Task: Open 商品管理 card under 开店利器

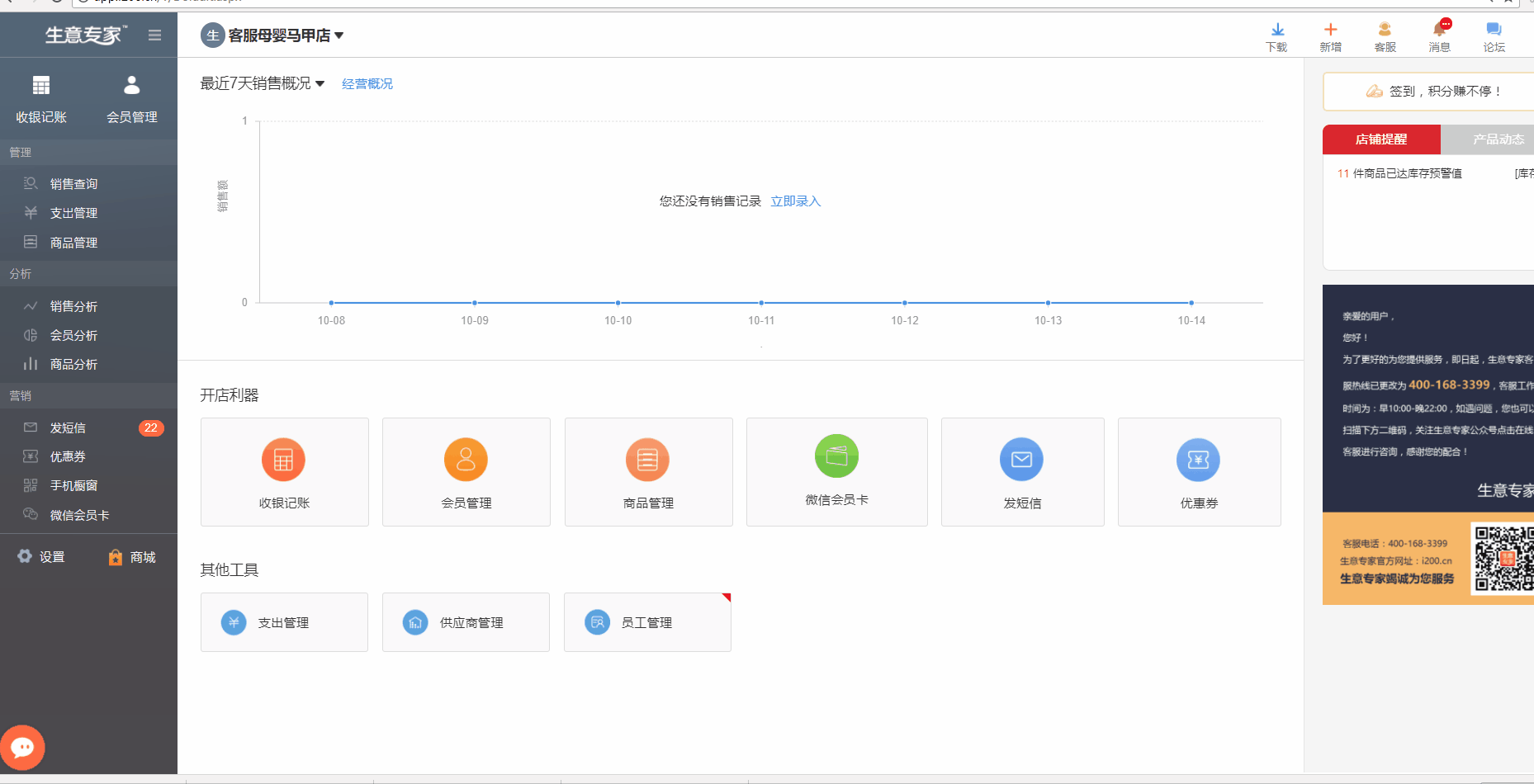Action: (x=649, y=472)
